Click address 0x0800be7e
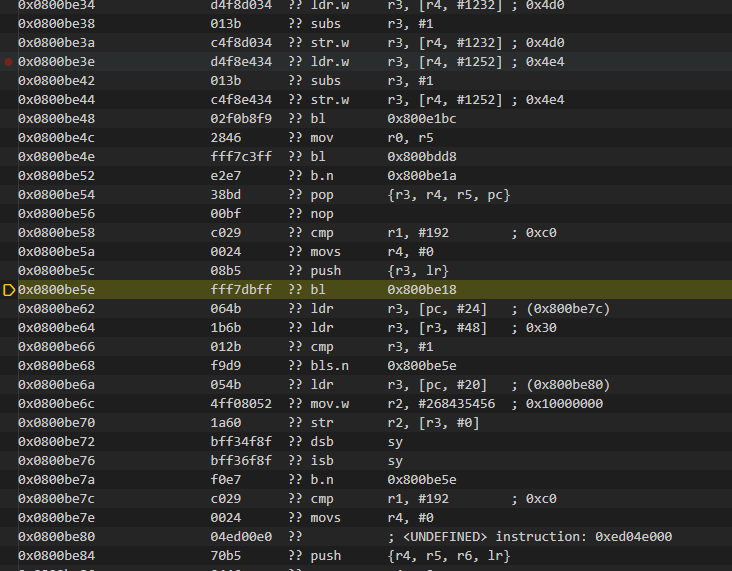This screenshot has height=571, width=732. click(x=56, y=518)
